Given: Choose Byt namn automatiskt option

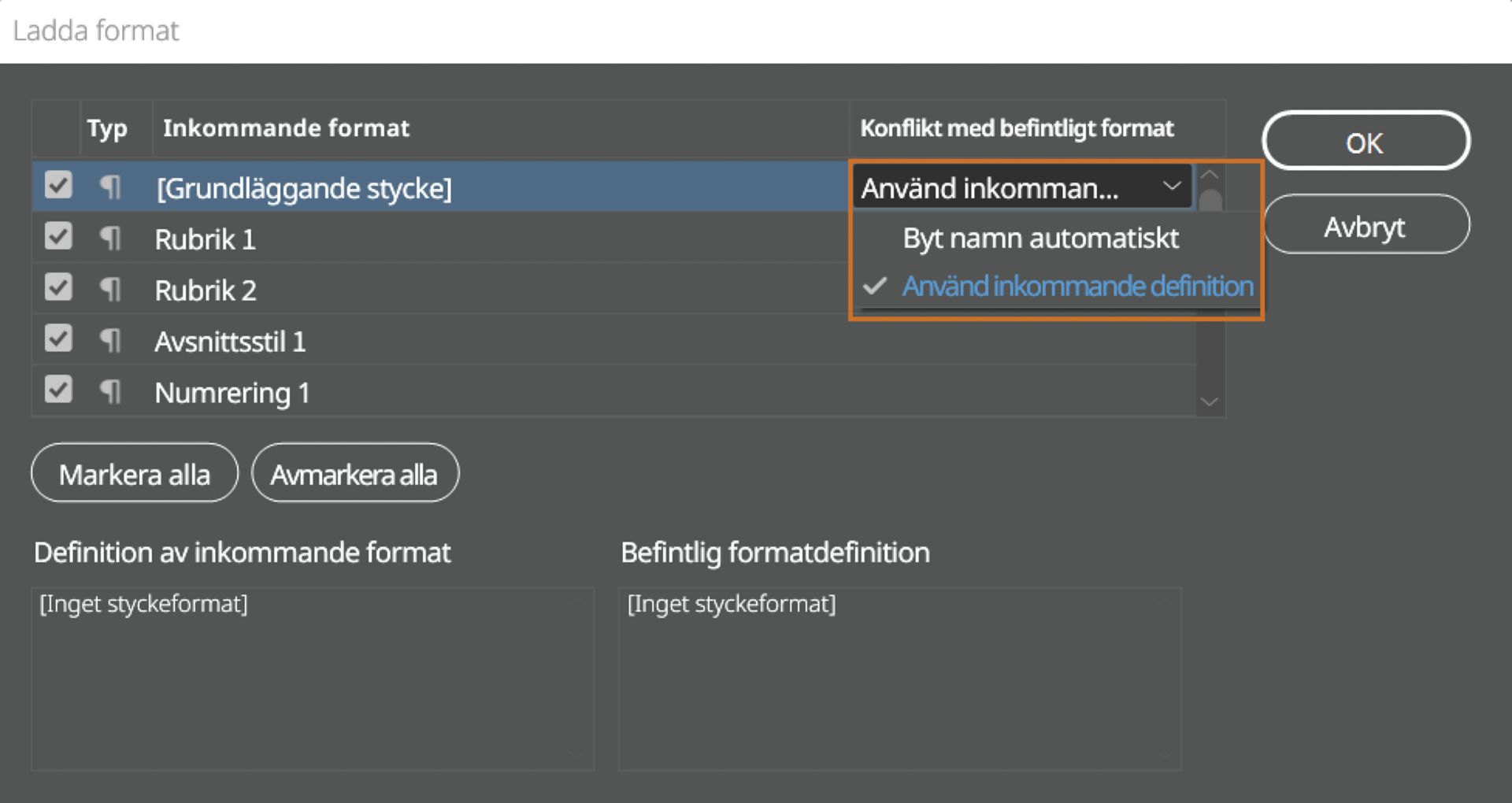Looking at the screenshot, I should 1040,239.
